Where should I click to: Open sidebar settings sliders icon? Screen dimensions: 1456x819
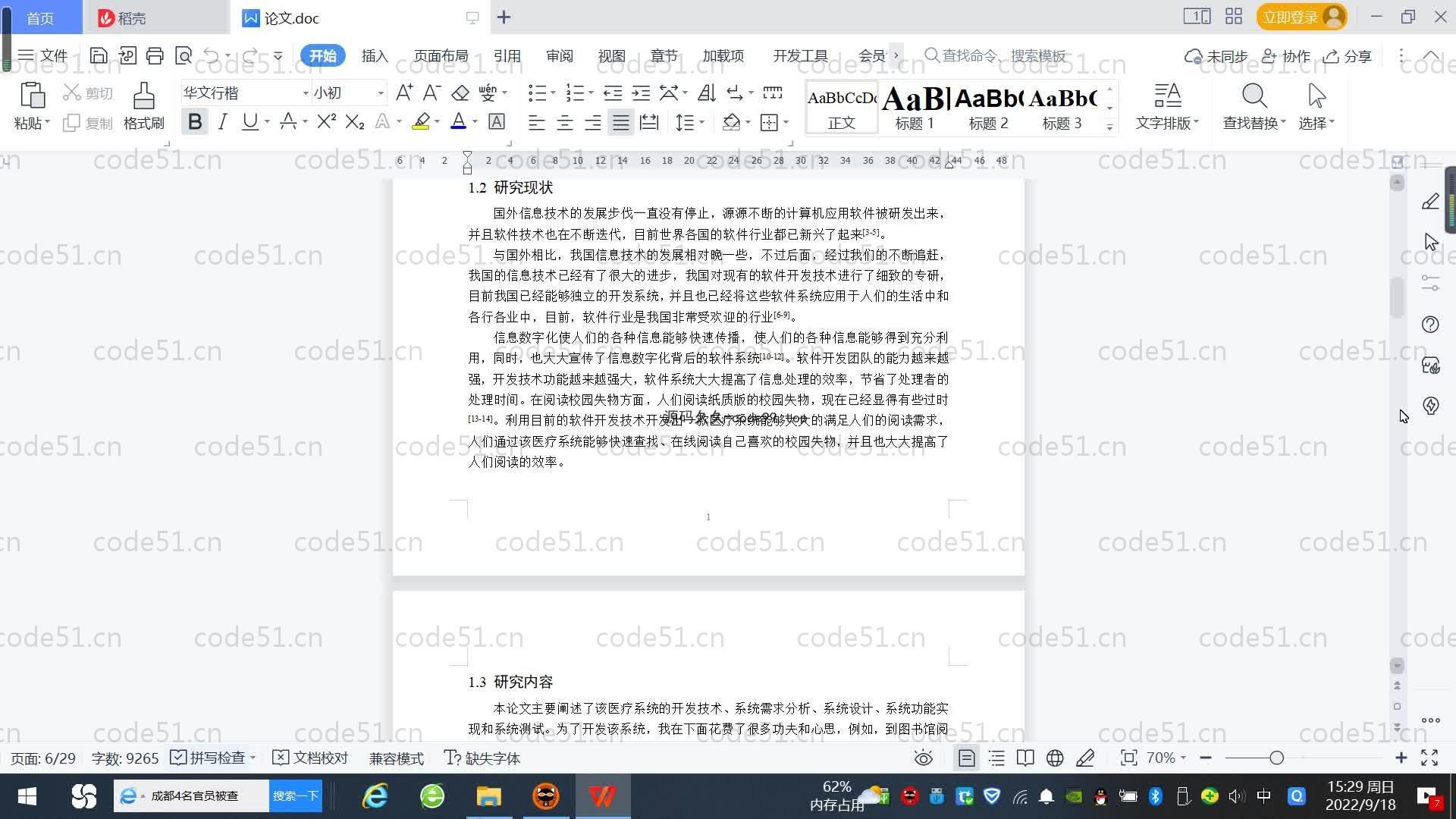point(1430,284)
